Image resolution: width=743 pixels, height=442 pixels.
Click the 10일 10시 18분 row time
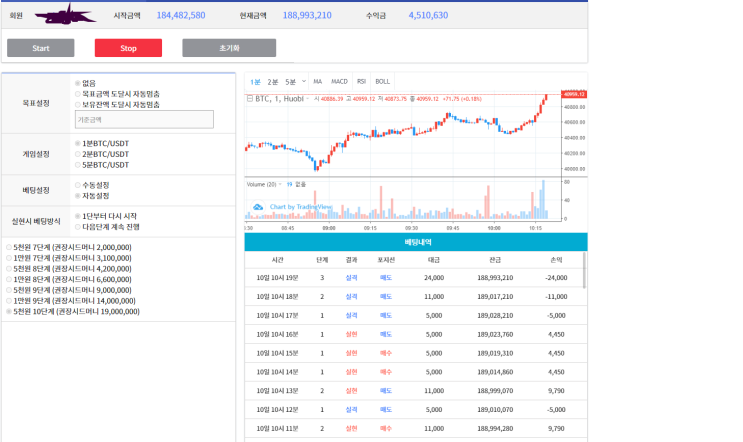[277, 297]
